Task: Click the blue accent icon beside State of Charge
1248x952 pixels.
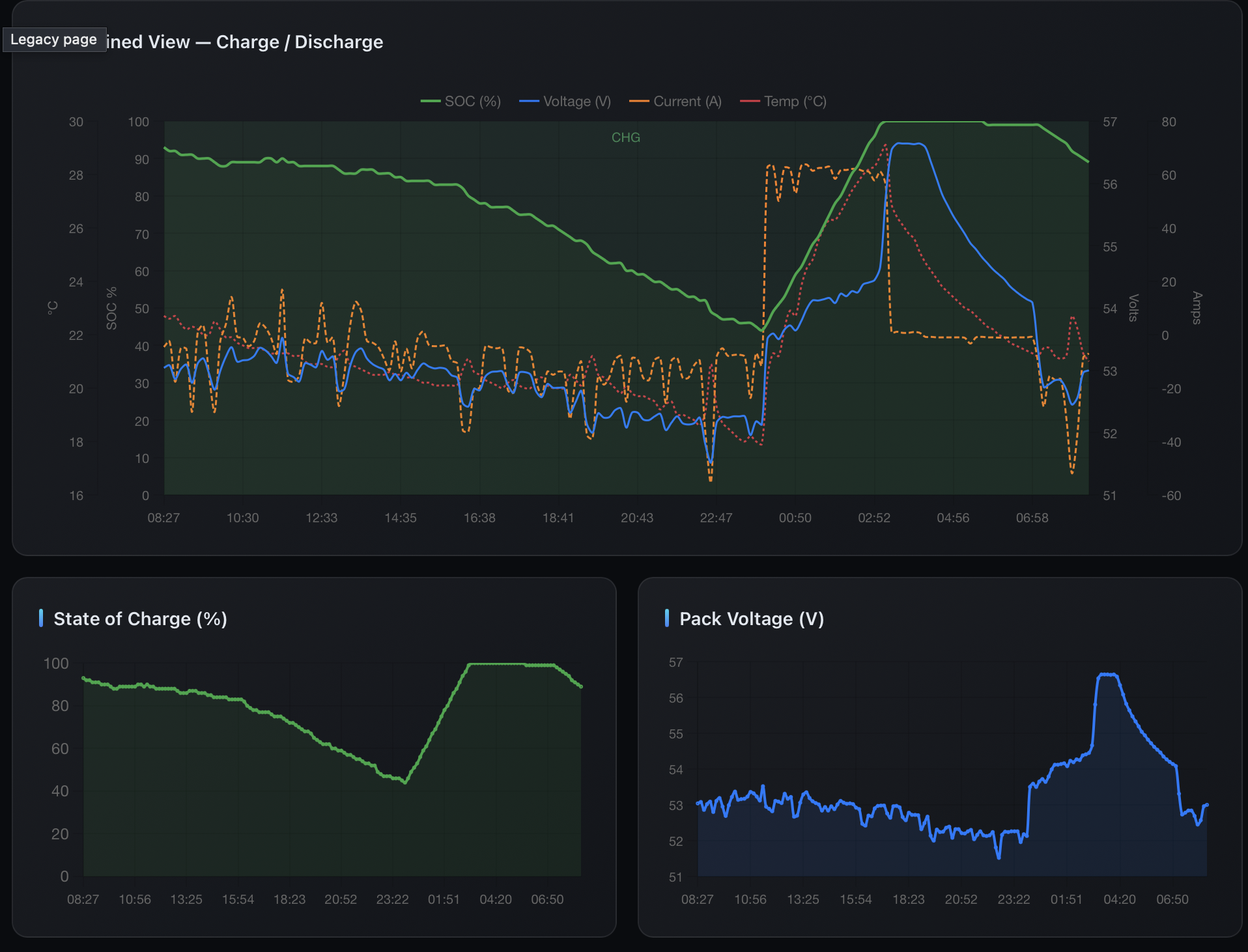Action: [x=42, y=619]
